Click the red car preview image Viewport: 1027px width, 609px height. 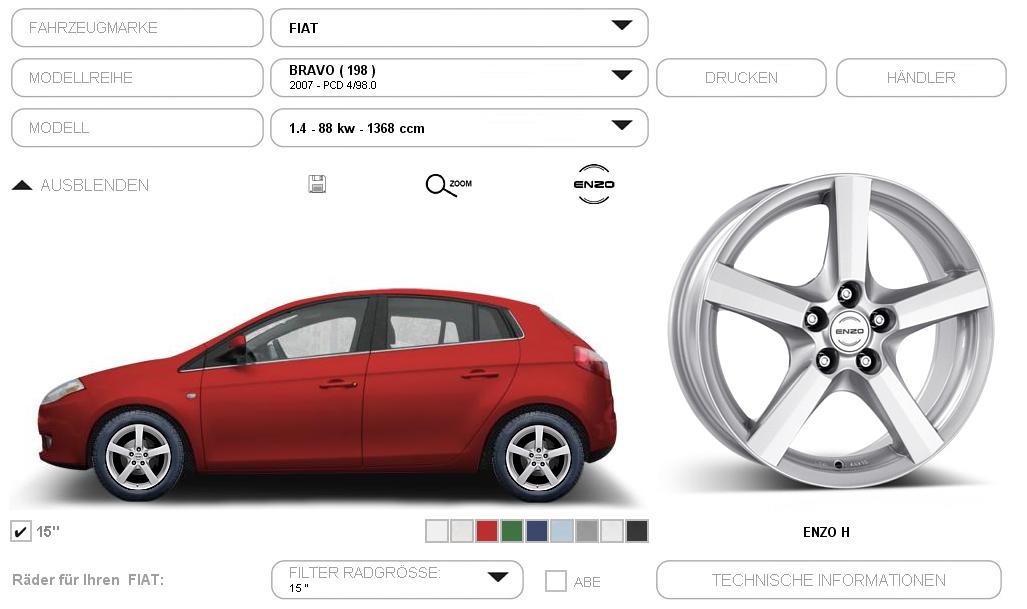[327, 394]
